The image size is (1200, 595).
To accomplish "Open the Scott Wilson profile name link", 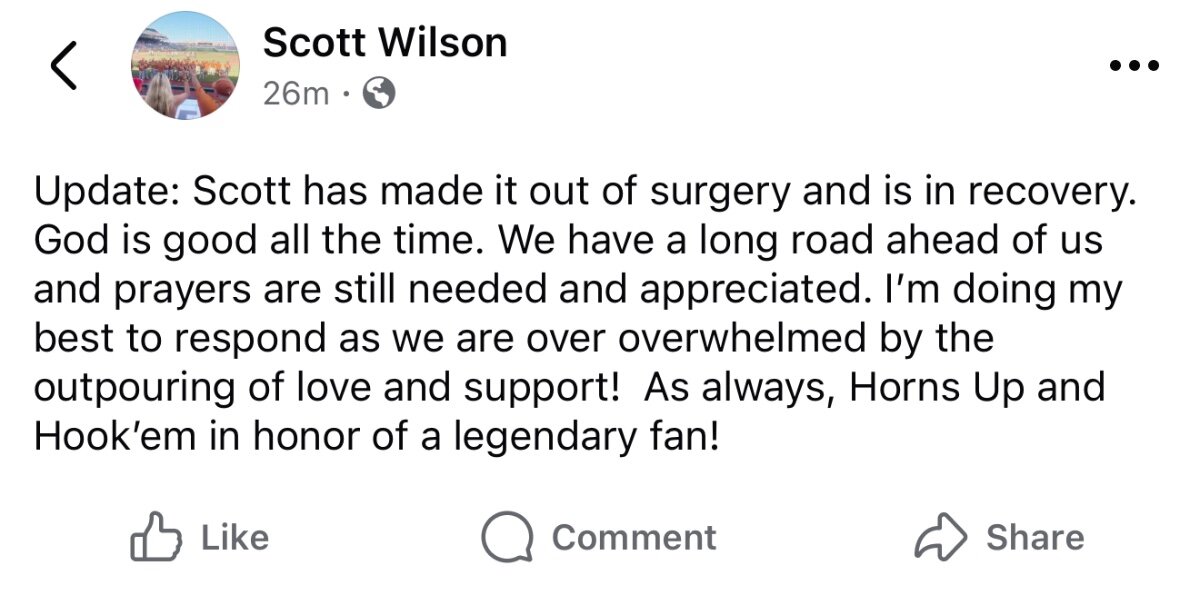I will point(384,42).
